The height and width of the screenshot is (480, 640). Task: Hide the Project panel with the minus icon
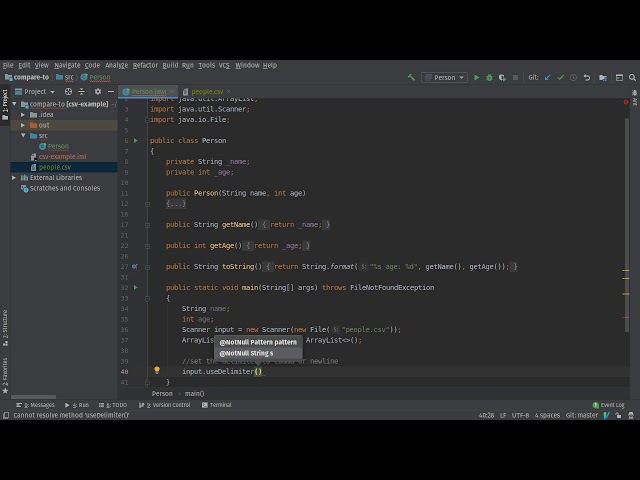[111, 91]
